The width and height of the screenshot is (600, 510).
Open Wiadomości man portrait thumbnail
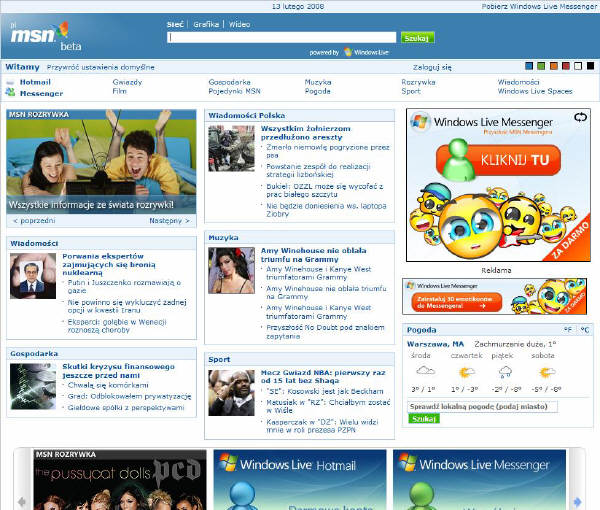pyautogui.click(x=33, y=276)
